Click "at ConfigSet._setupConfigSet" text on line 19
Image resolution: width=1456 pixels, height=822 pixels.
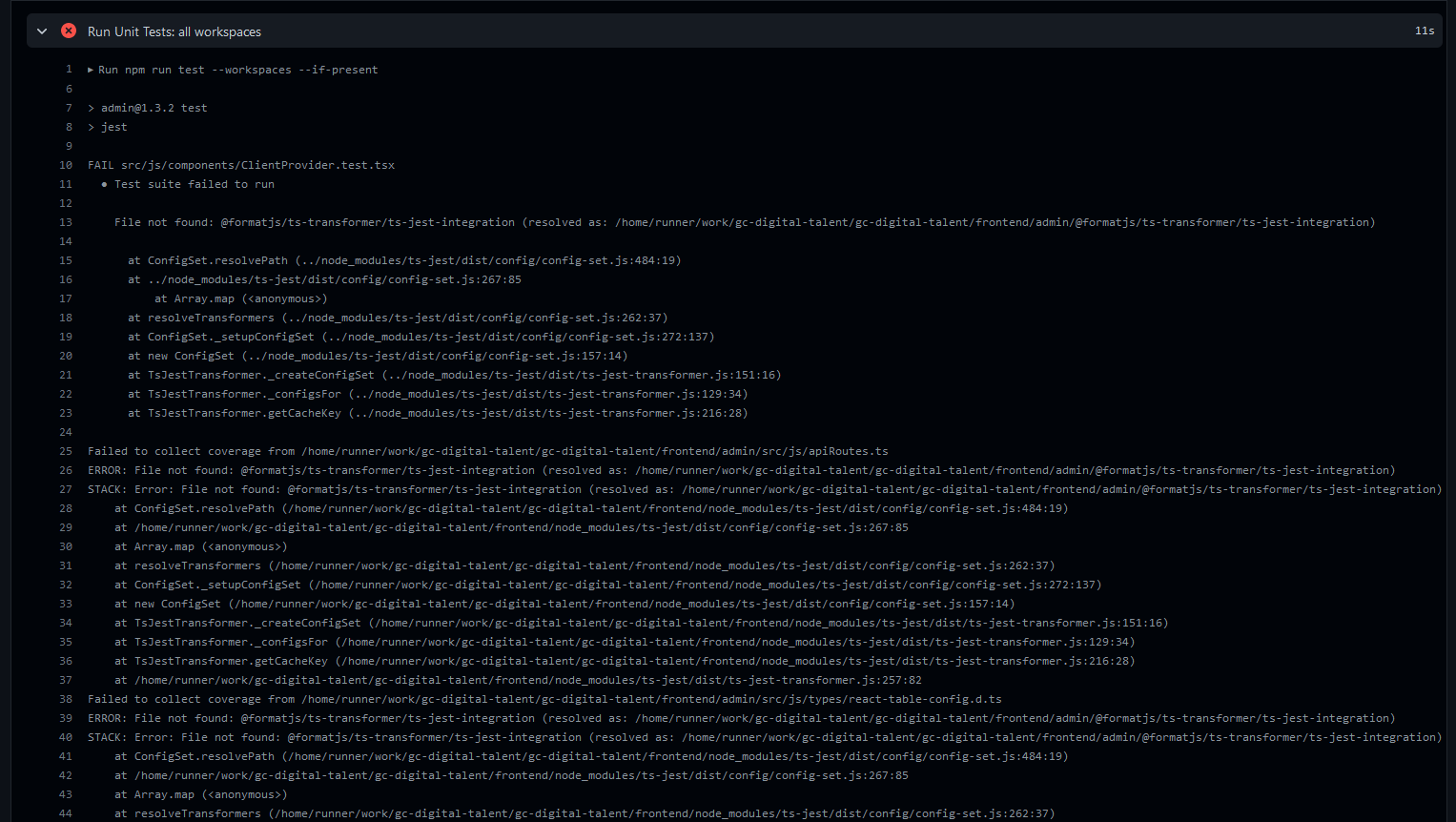221,337
